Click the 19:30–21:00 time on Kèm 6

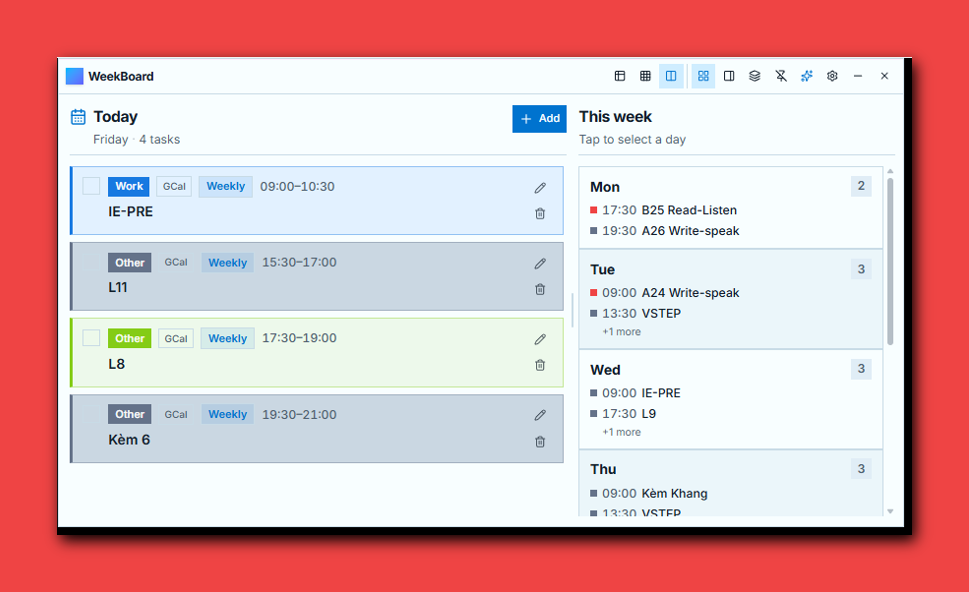pyautogui.click(x=299, y=415)
